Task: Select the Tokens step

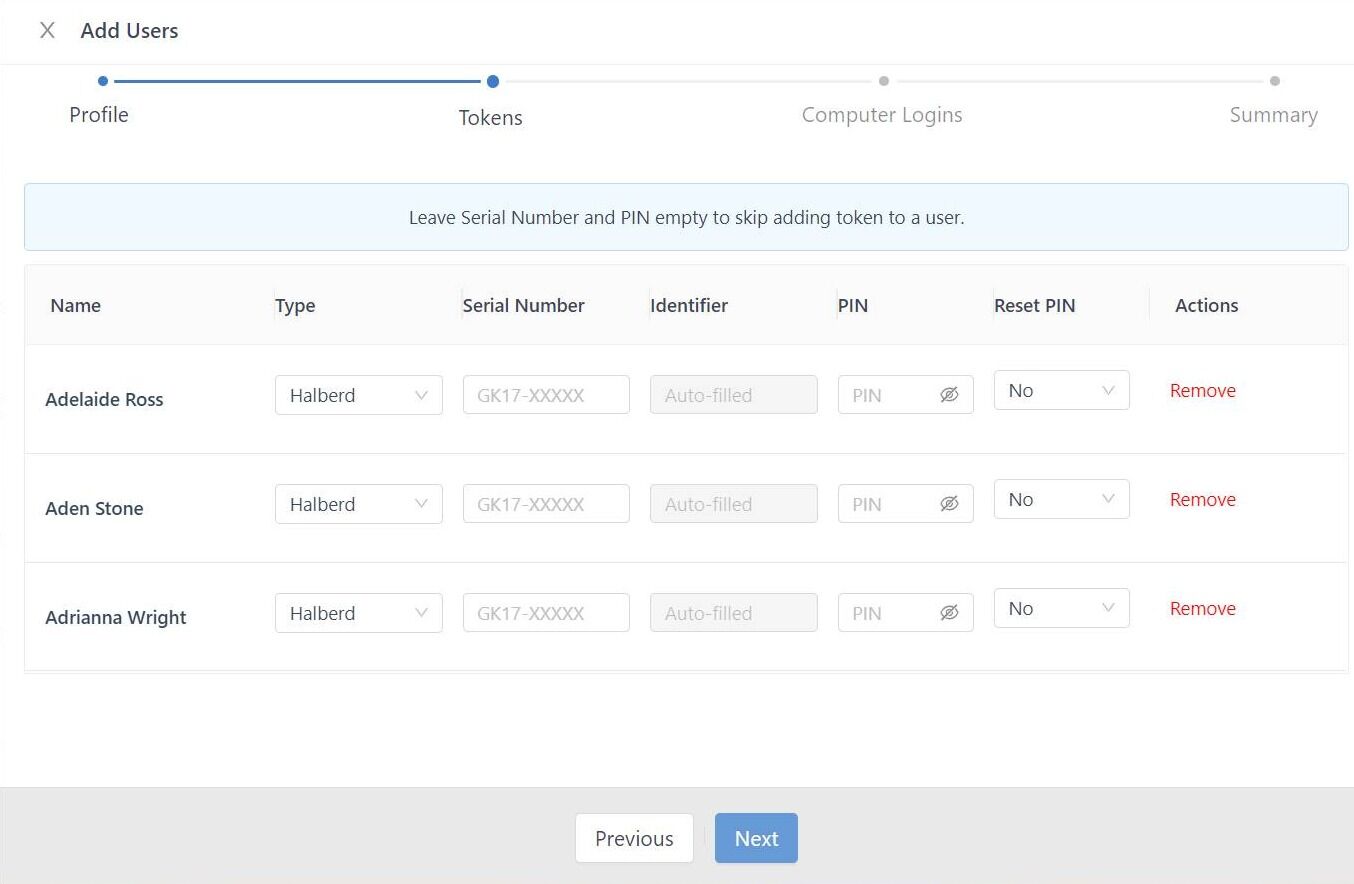Action: 491,117
